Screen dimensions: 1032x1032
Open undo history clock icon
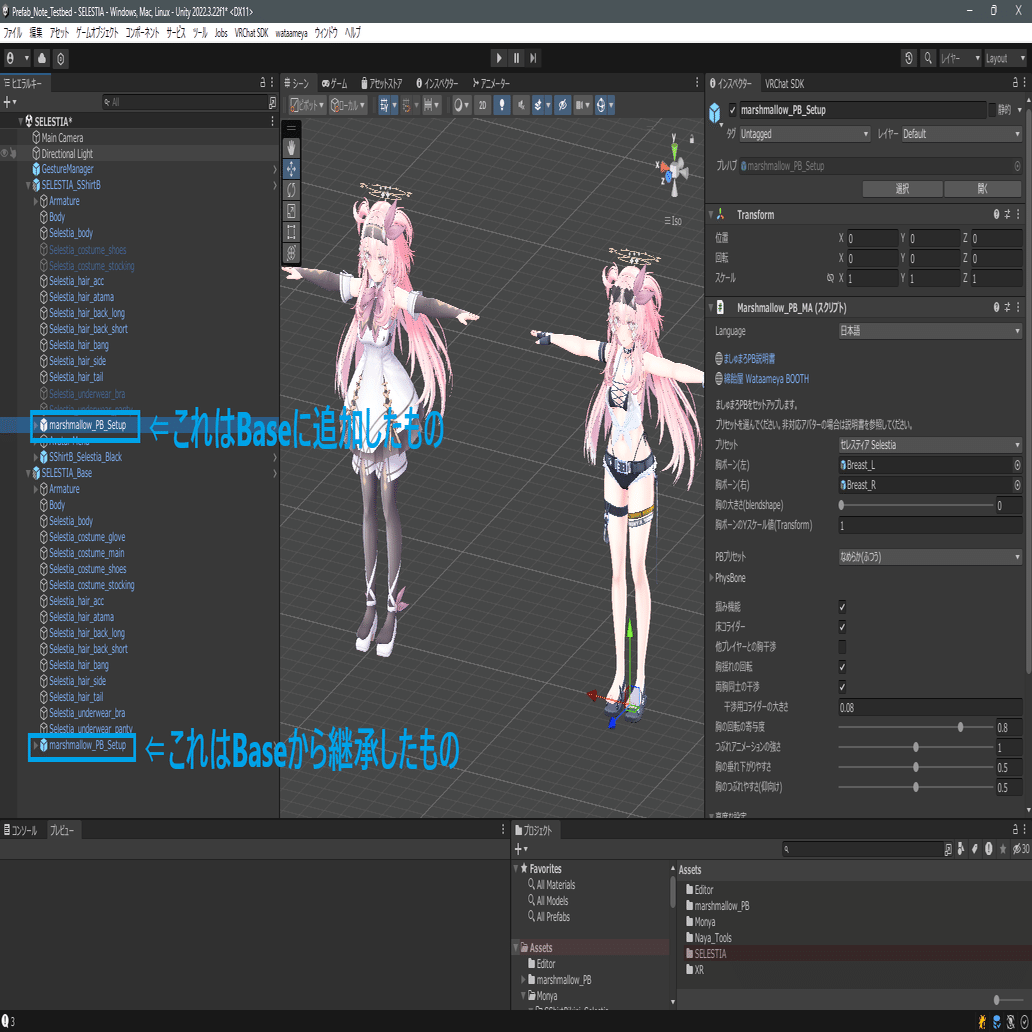point(909,59)
